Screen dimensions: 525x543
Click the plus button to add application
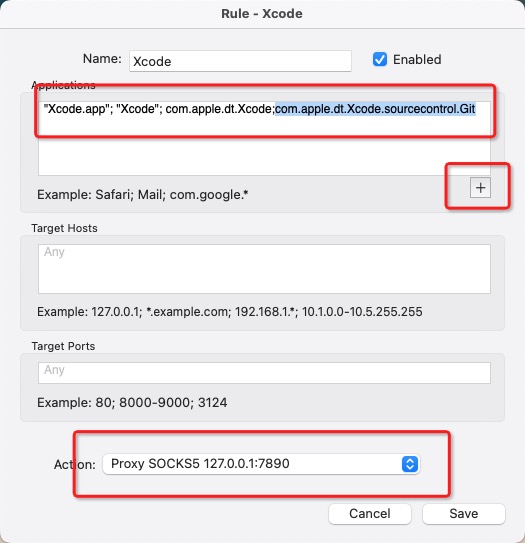(x=480, y=188)
